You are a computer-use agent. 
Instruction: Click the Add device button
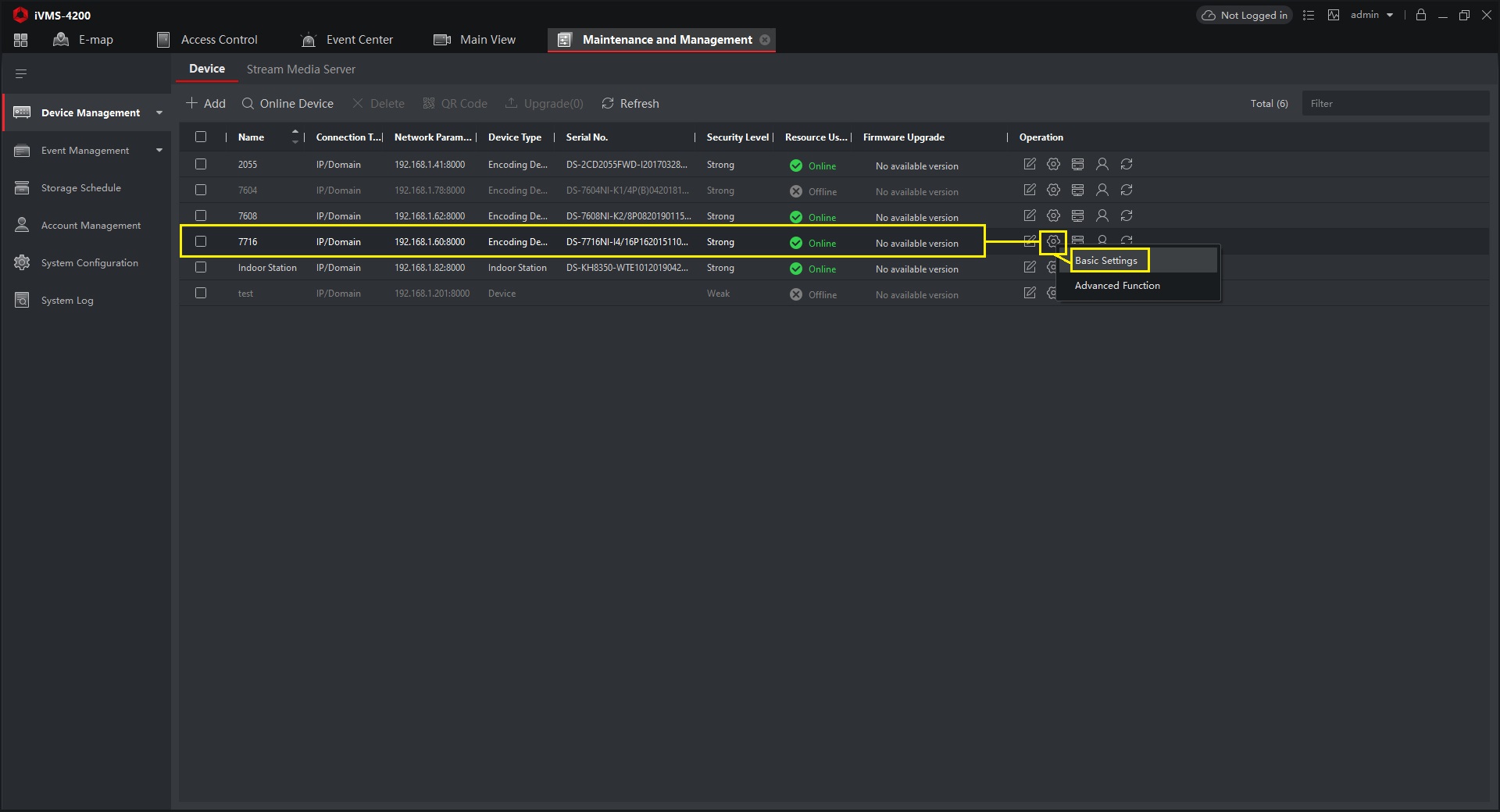tap(205, 104)
